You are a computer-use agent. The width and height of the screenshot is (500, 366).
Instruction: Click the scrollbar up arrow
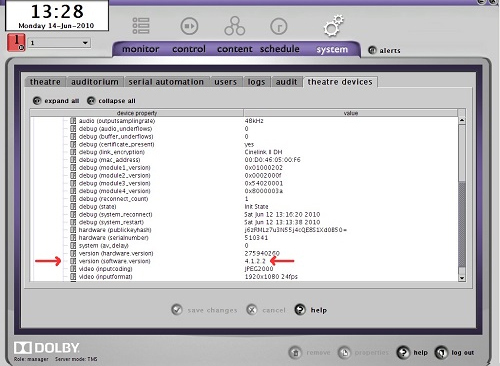pos(462,120)
